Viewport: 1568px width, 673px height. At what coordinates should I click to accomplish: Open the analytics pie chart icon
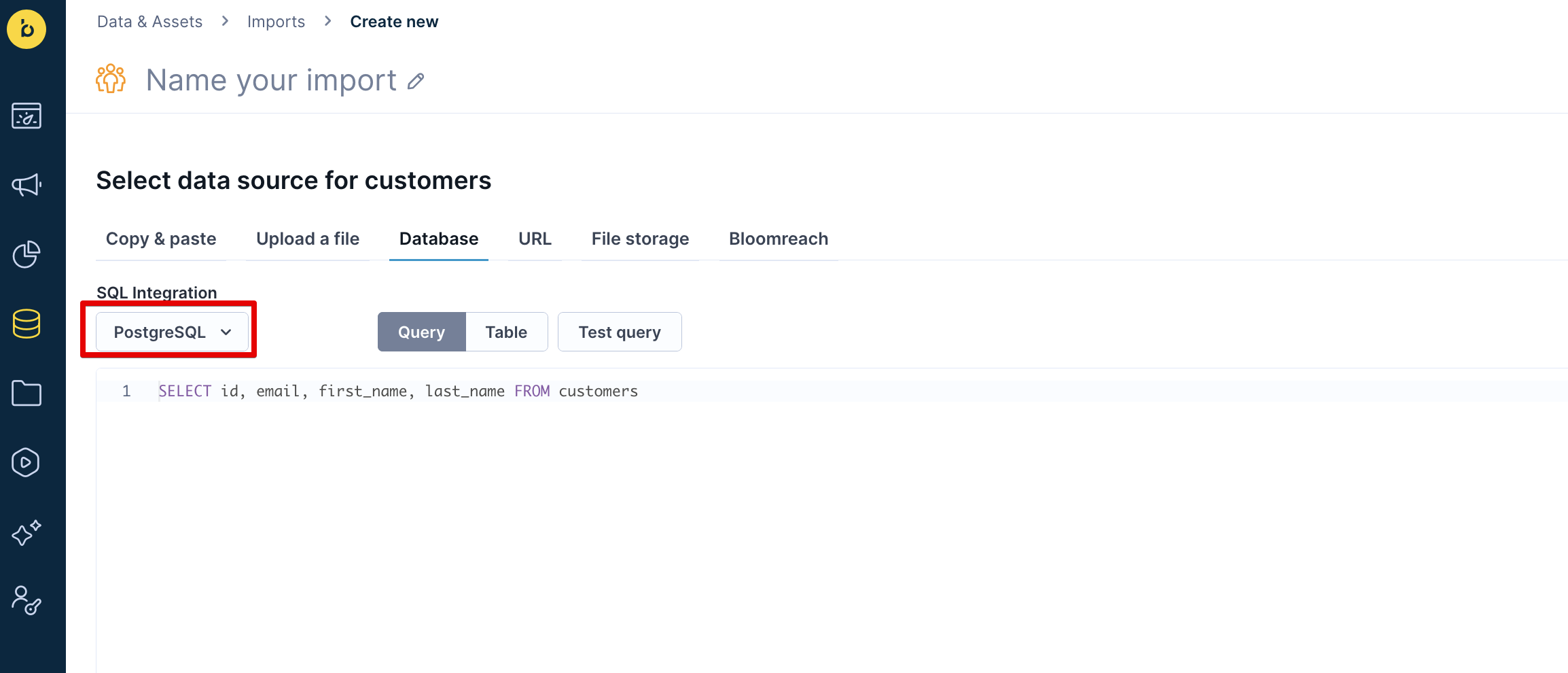[26, 254]
